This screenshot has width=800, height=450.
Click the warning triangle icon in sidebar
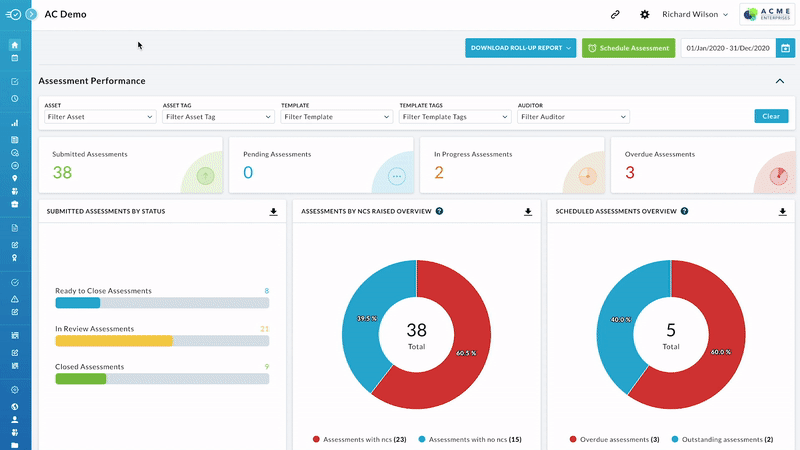(15, 299)
